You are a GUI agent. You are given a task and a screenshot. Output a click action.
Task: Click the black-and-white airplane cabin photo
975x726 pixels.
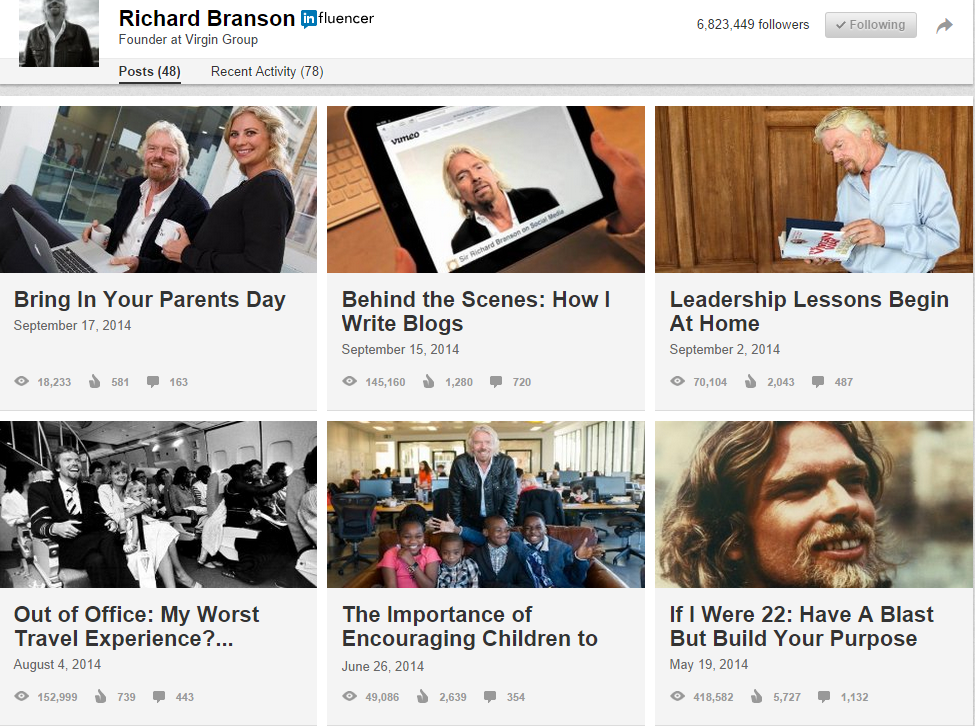tap(159, 504)
